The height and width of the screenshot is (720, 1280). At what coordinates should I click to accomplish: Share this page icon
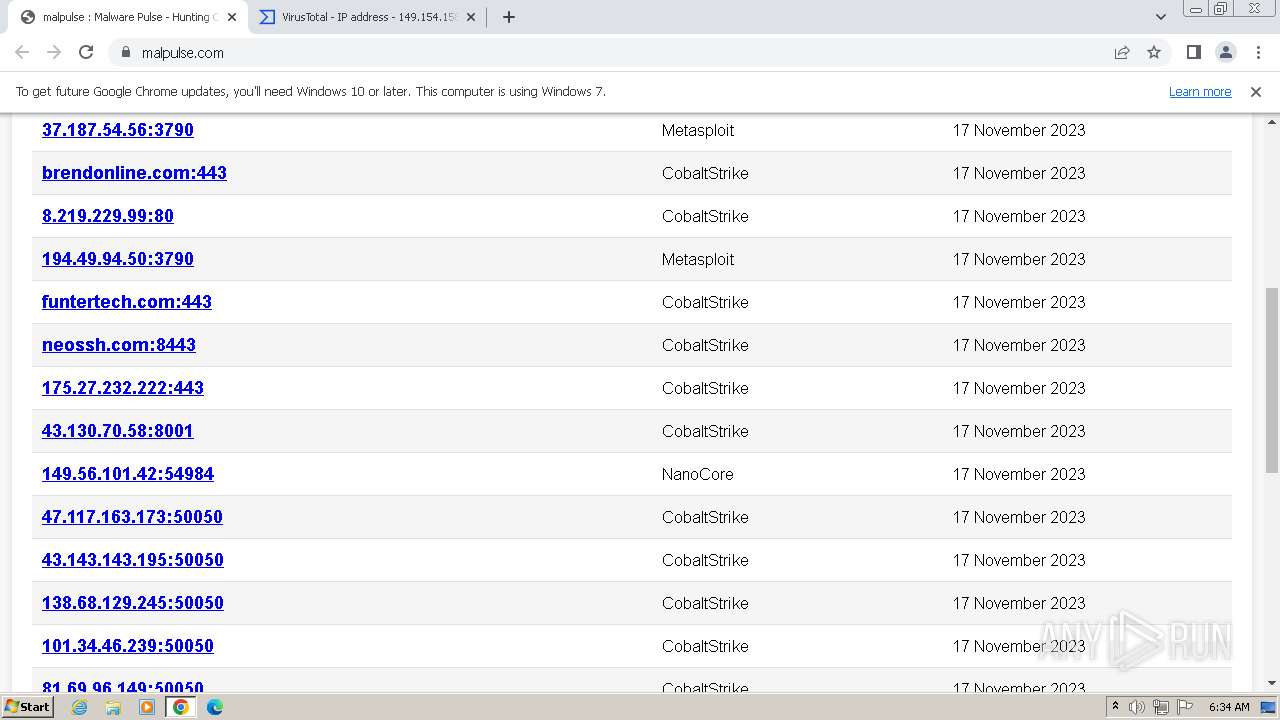click(1122, 52)
